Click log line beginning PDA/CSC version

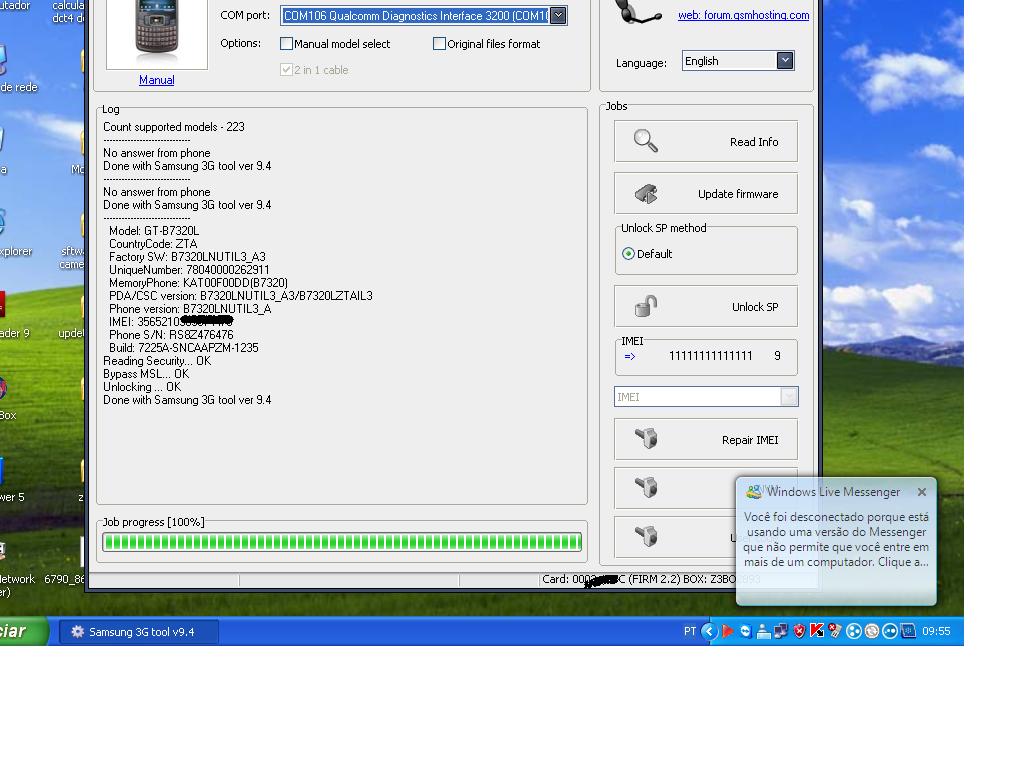coord(240,296)
